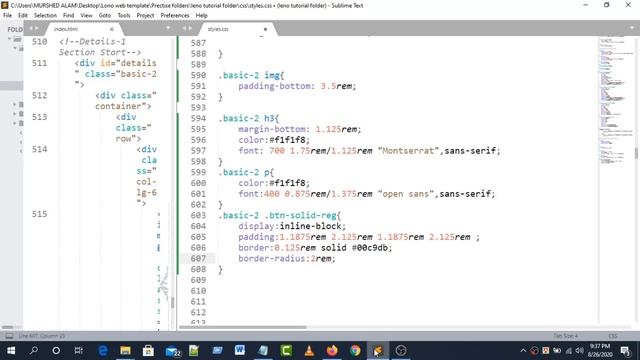Click right pane tab scroll arrows
The width and height of the screenshot is (640, 360).
(187, 28)
